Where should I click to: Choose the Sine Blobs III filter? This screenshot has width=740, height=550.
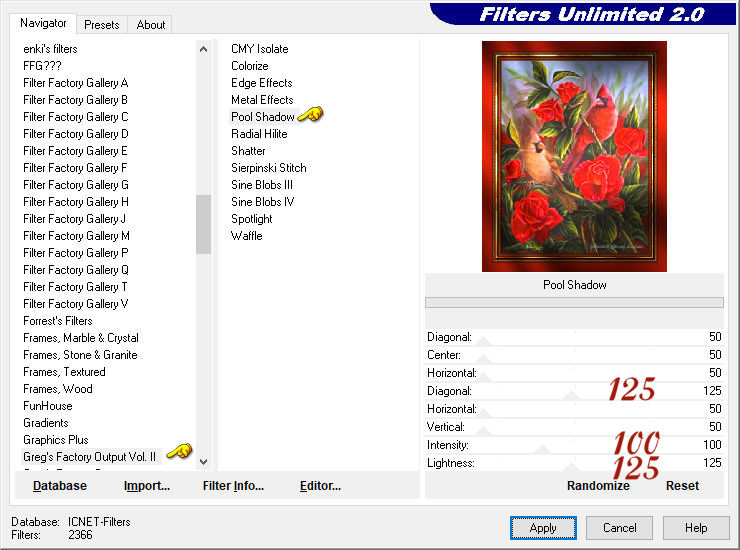(x=262, y=185)
